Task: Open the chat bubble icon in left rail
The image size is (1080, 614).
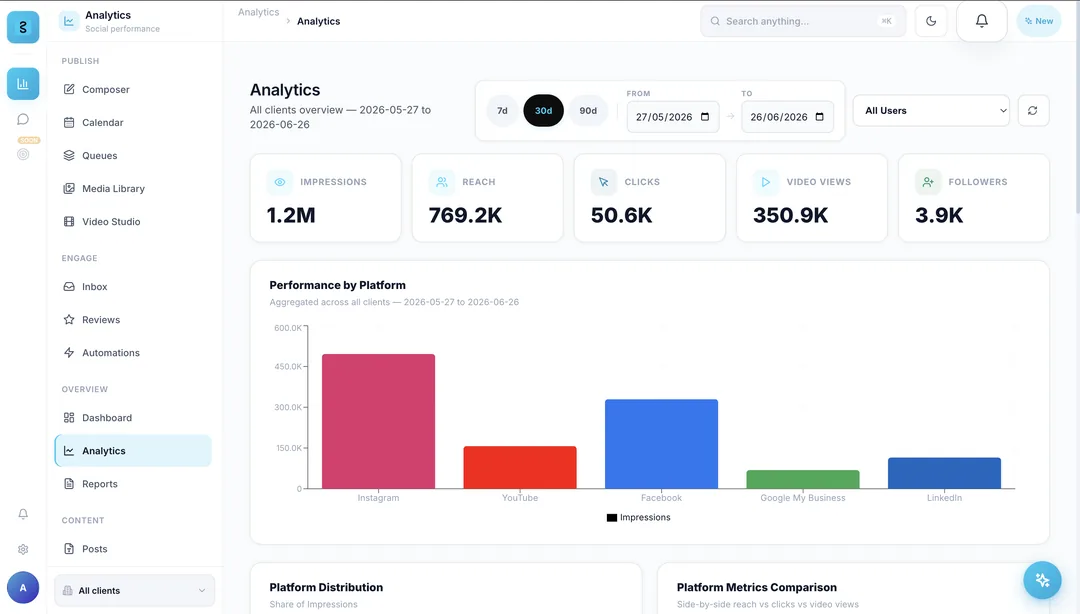Action: tap(23, 119)
